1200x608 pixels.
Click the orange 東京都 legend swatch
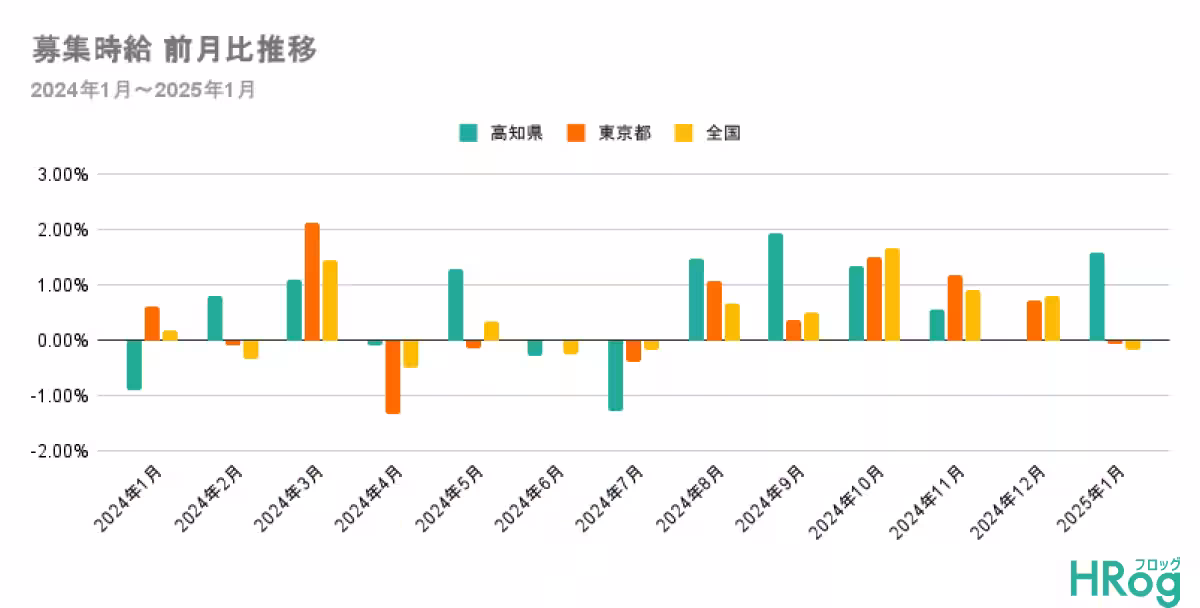pos(575,133)
